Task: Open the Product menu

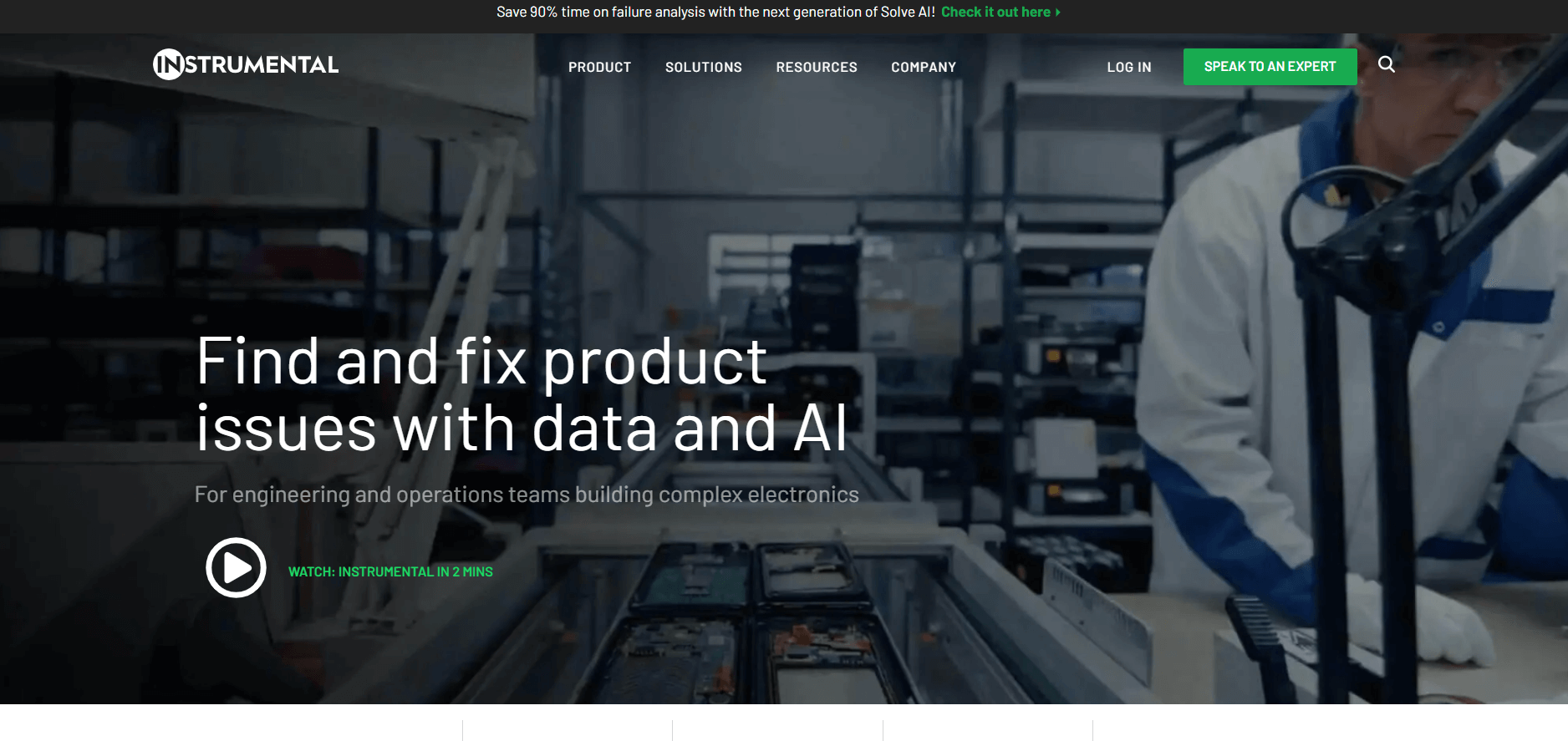Action: click(599, 67)
